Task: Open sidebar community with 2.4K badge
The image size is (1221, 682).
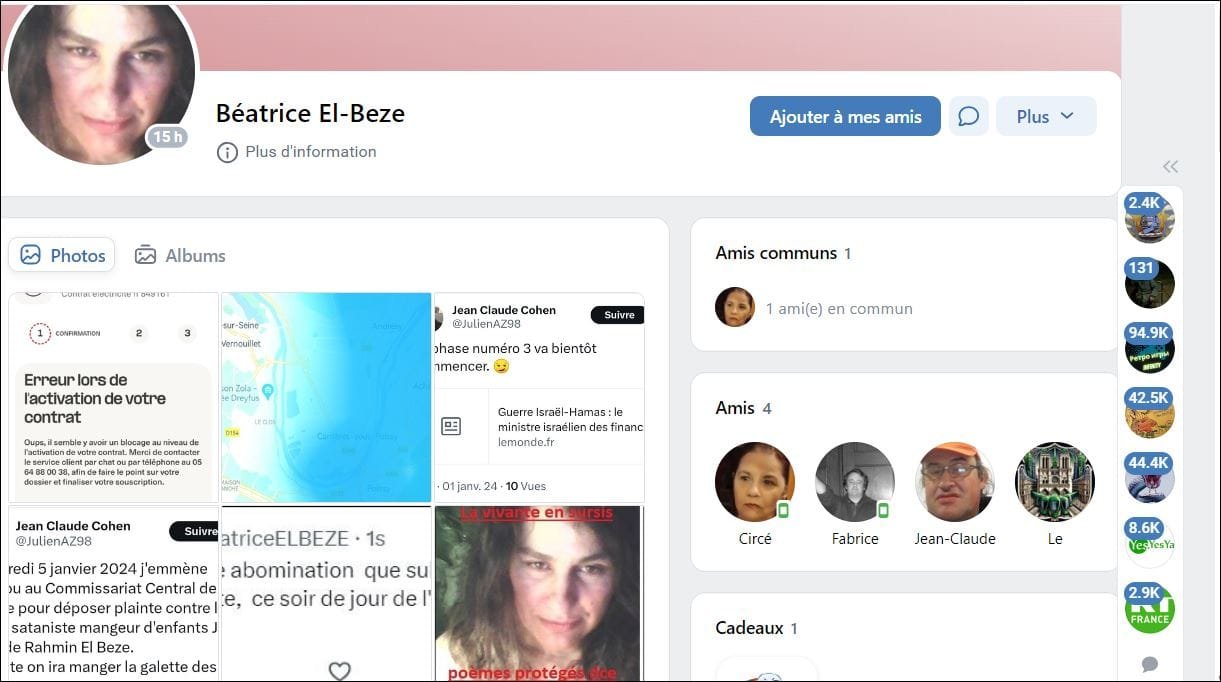Action: [1149, 217]
